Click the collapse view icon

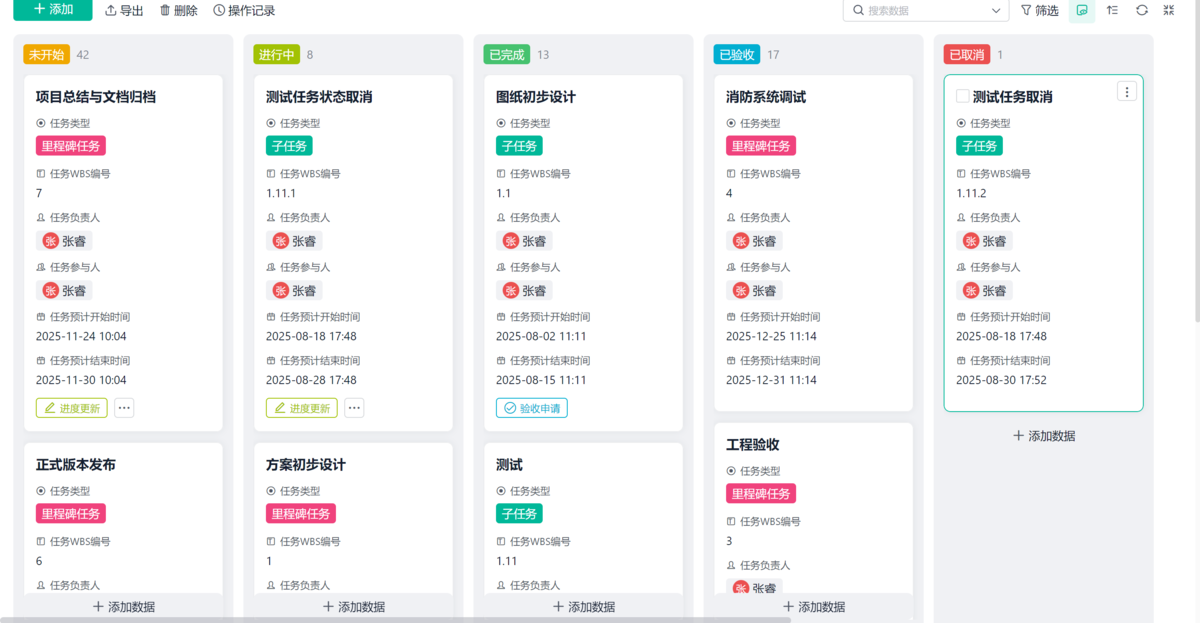[1168, 10]
